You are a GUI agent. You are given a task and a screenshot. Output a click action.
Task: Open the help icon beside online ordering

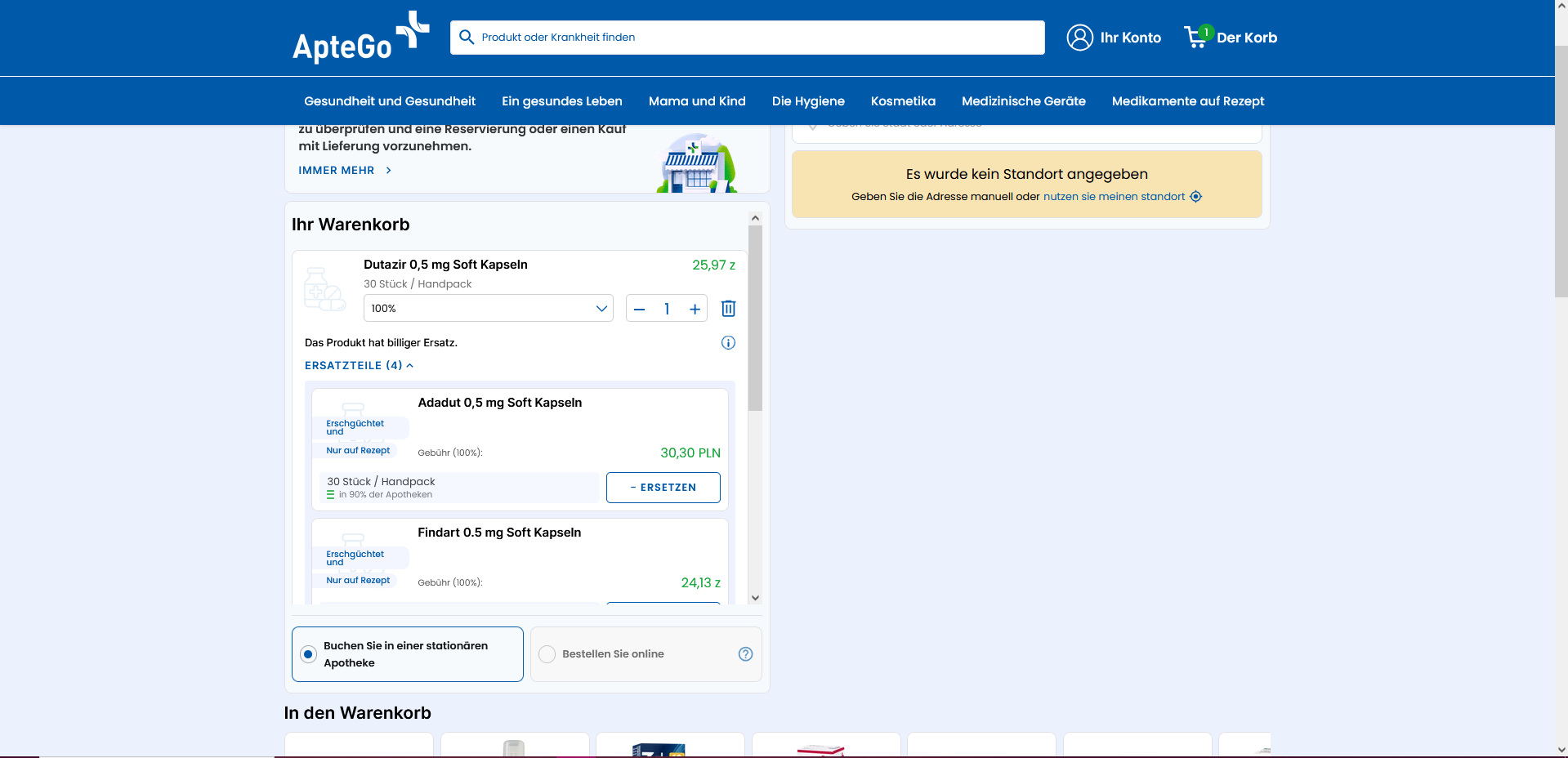745,653
